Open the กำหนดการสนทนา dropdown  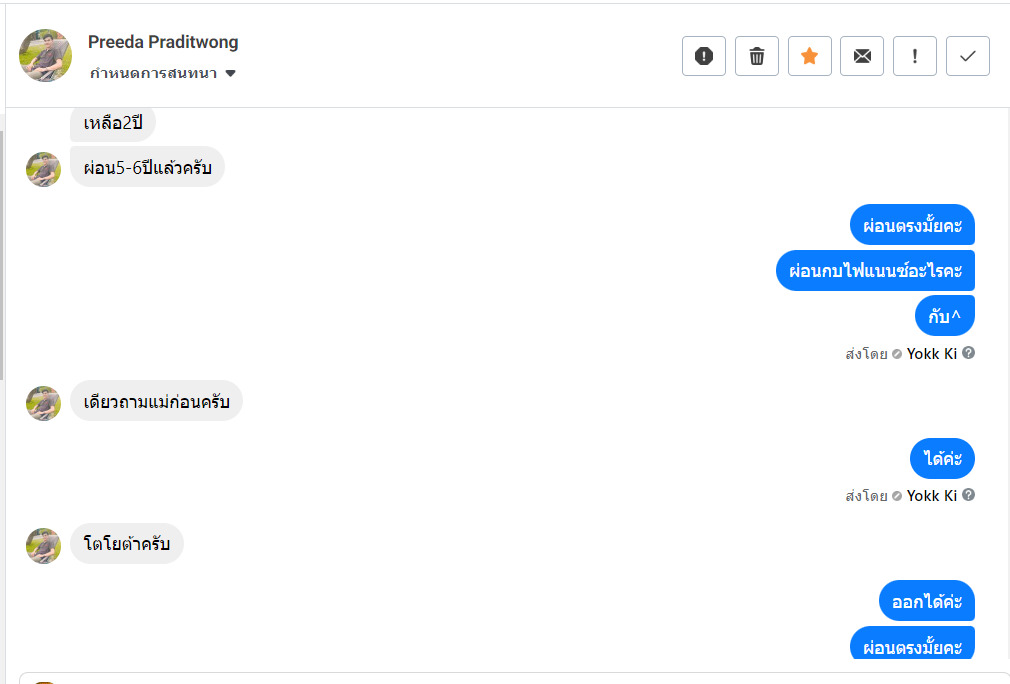[x=163, y=73]
